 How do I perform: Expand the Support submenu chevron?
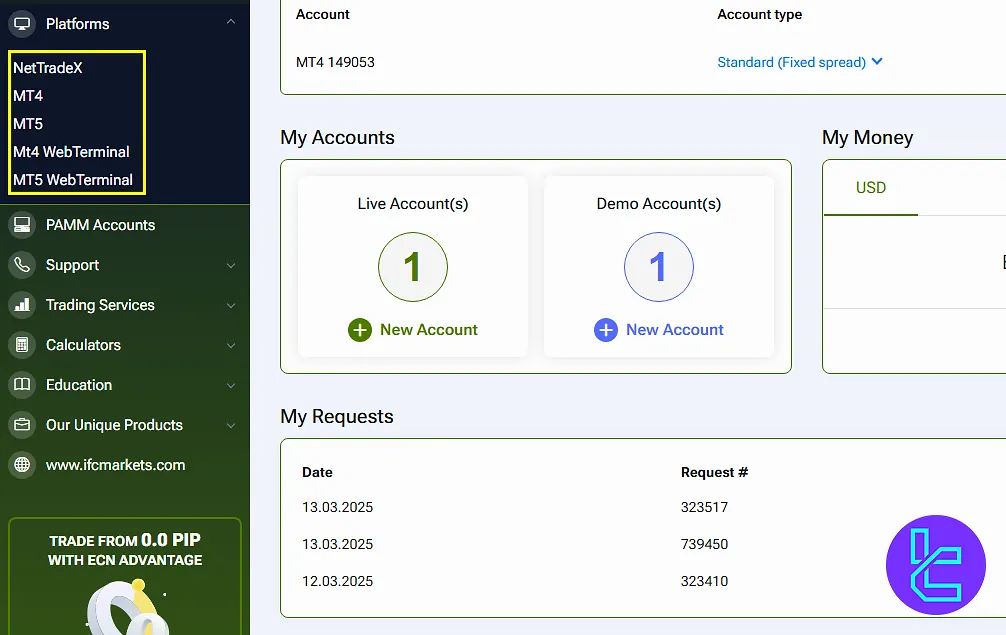point(231,266)
